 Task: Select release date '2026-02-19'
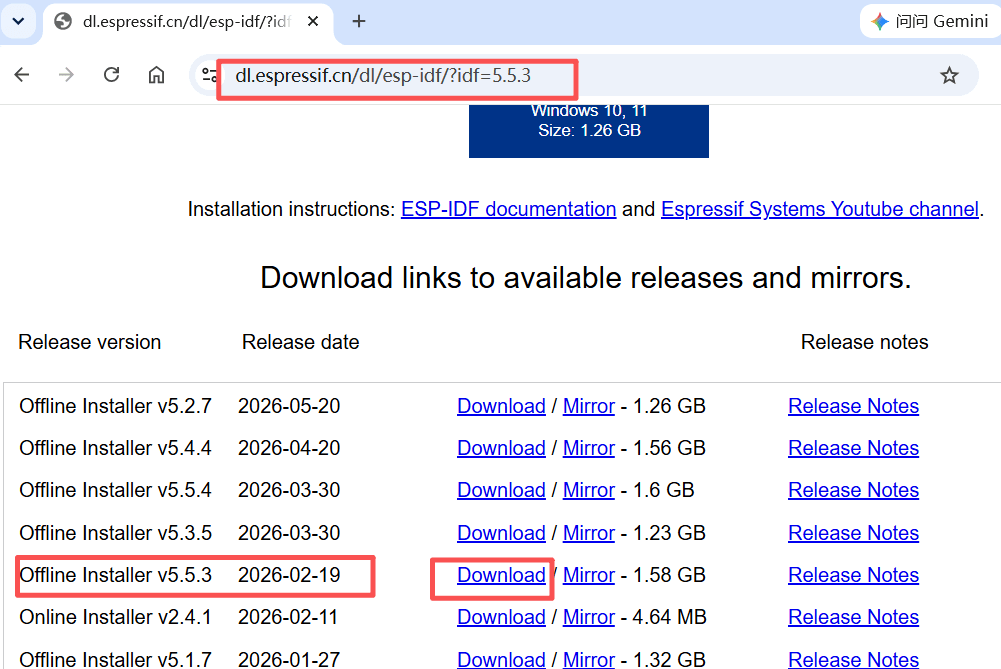click(289, 575)
